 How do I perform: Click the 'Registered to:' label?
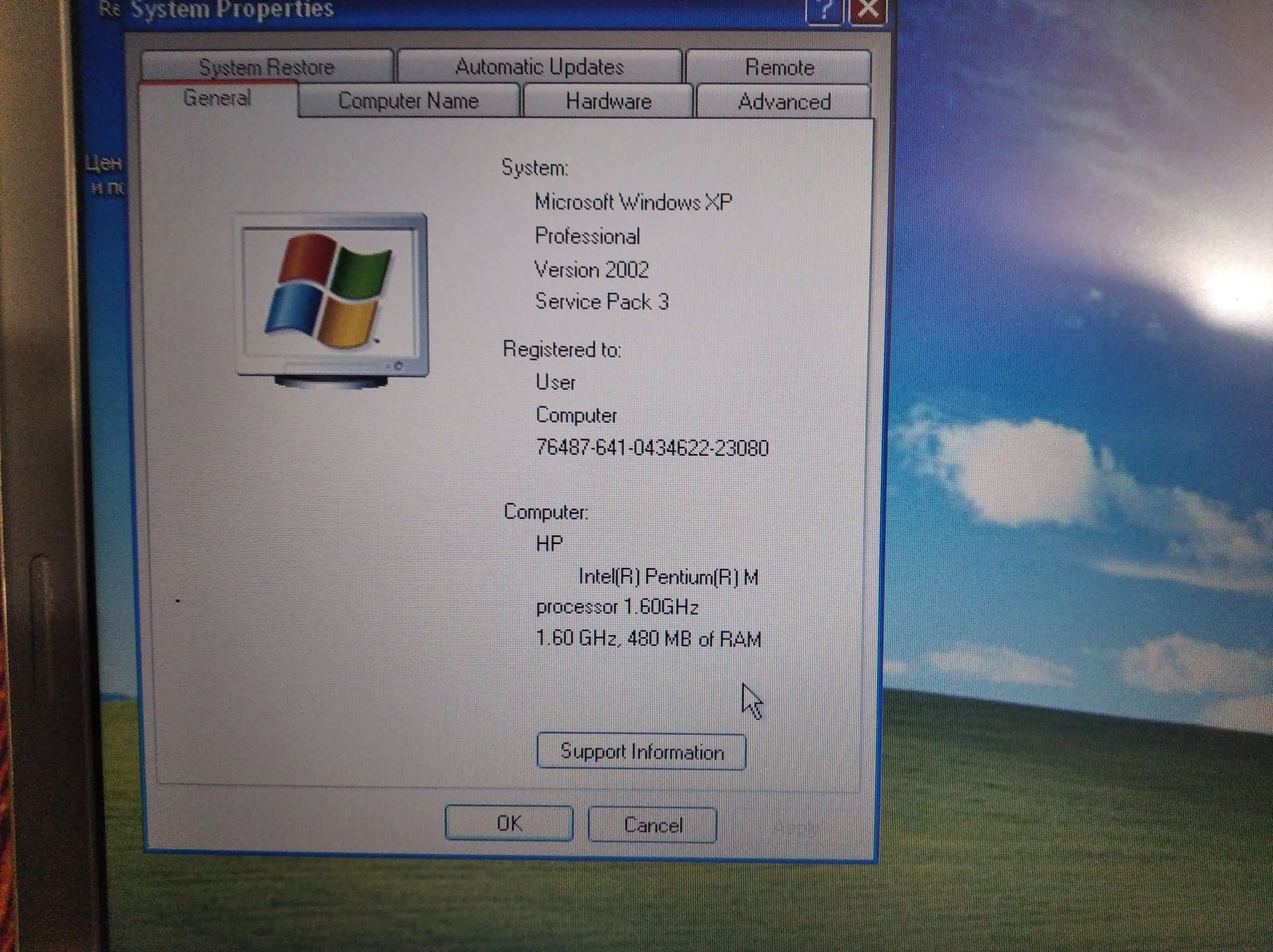[562, 349]
